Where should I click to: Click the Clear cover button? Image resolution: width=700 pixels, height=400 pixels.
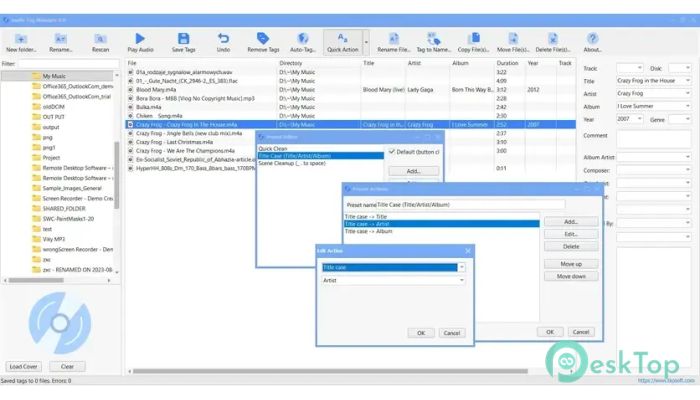(x=67, y=367)
